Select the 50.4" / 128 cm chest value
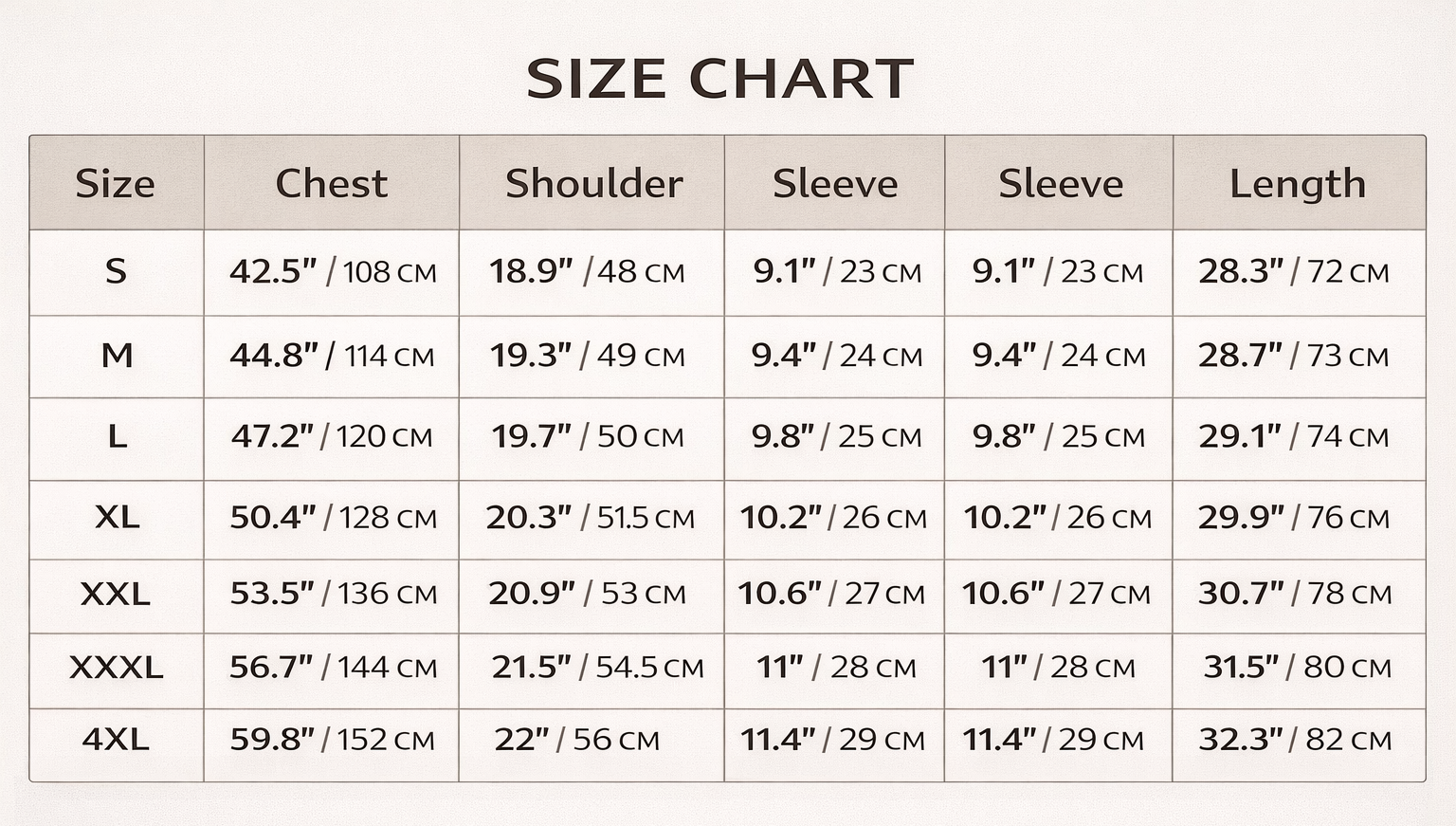 333,518
